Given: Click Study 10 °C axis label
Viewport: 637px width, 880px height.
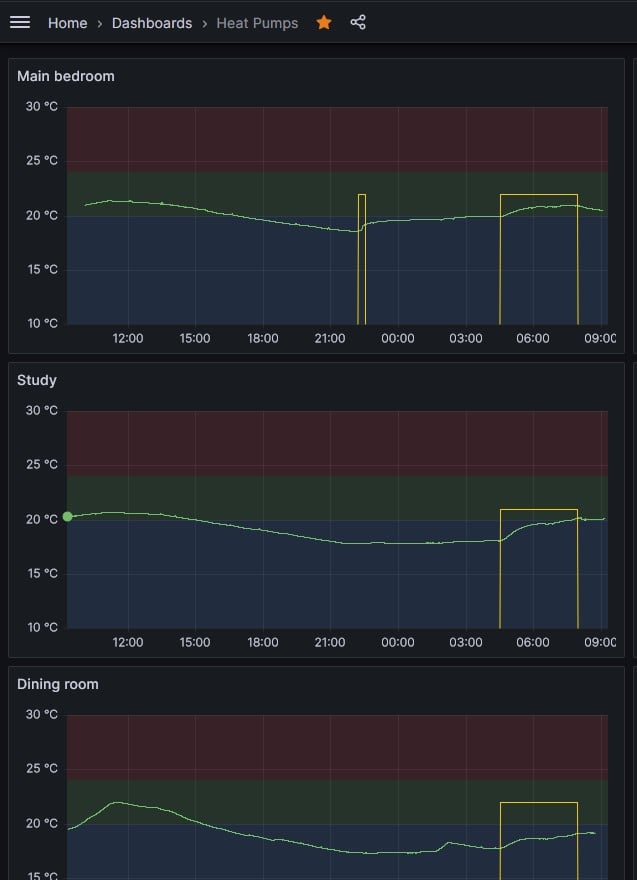Looking at the screenshot, I should click(x=42, y=628).
